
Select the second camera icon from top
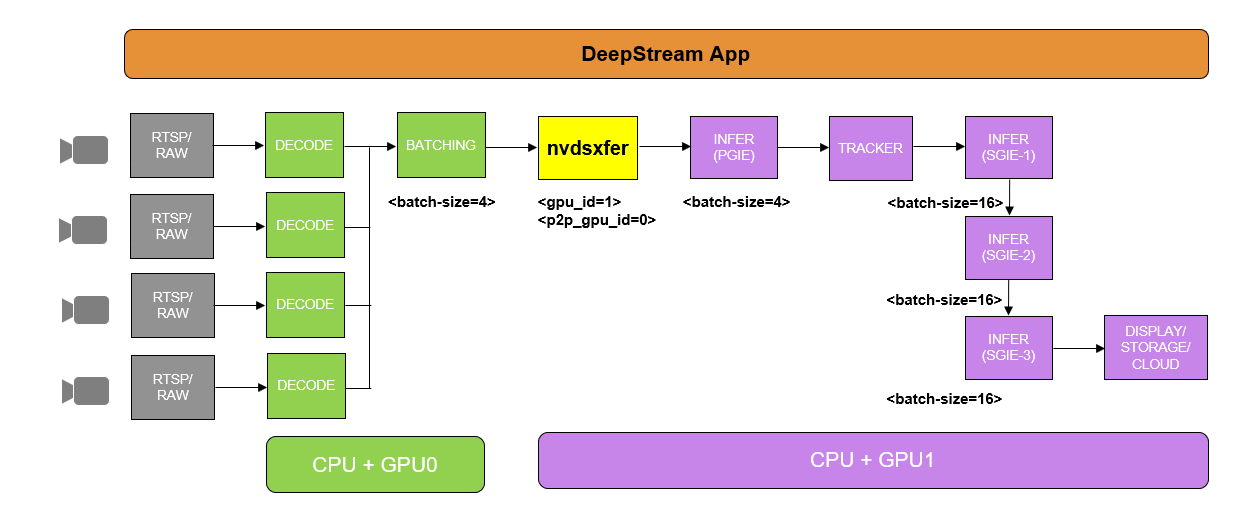click(84, 230)
